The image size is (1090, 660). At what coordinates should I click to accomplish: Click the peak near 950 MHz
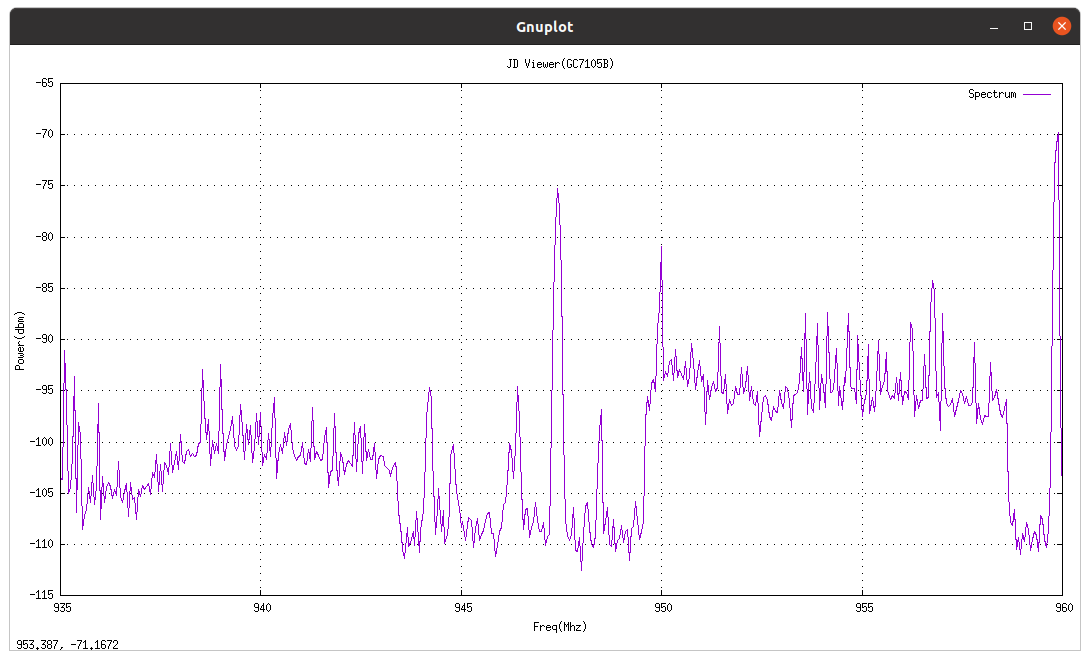click(x=660, y=247)
